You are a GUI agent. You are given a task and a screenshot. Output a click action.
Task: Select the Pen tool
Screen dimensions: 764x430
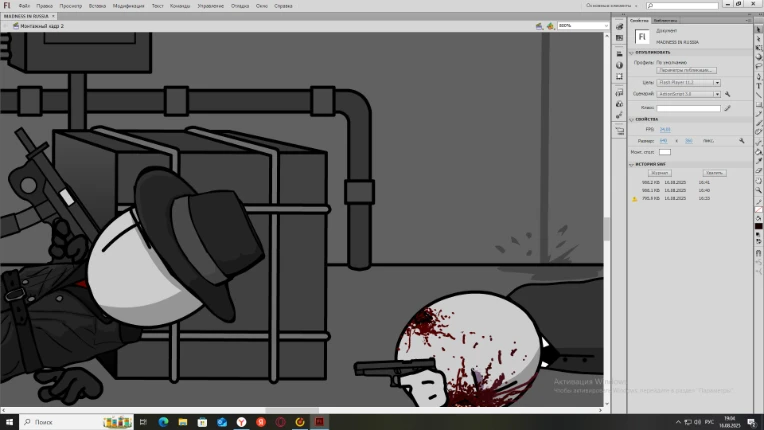pyautogui.click(x=759, y=76)
